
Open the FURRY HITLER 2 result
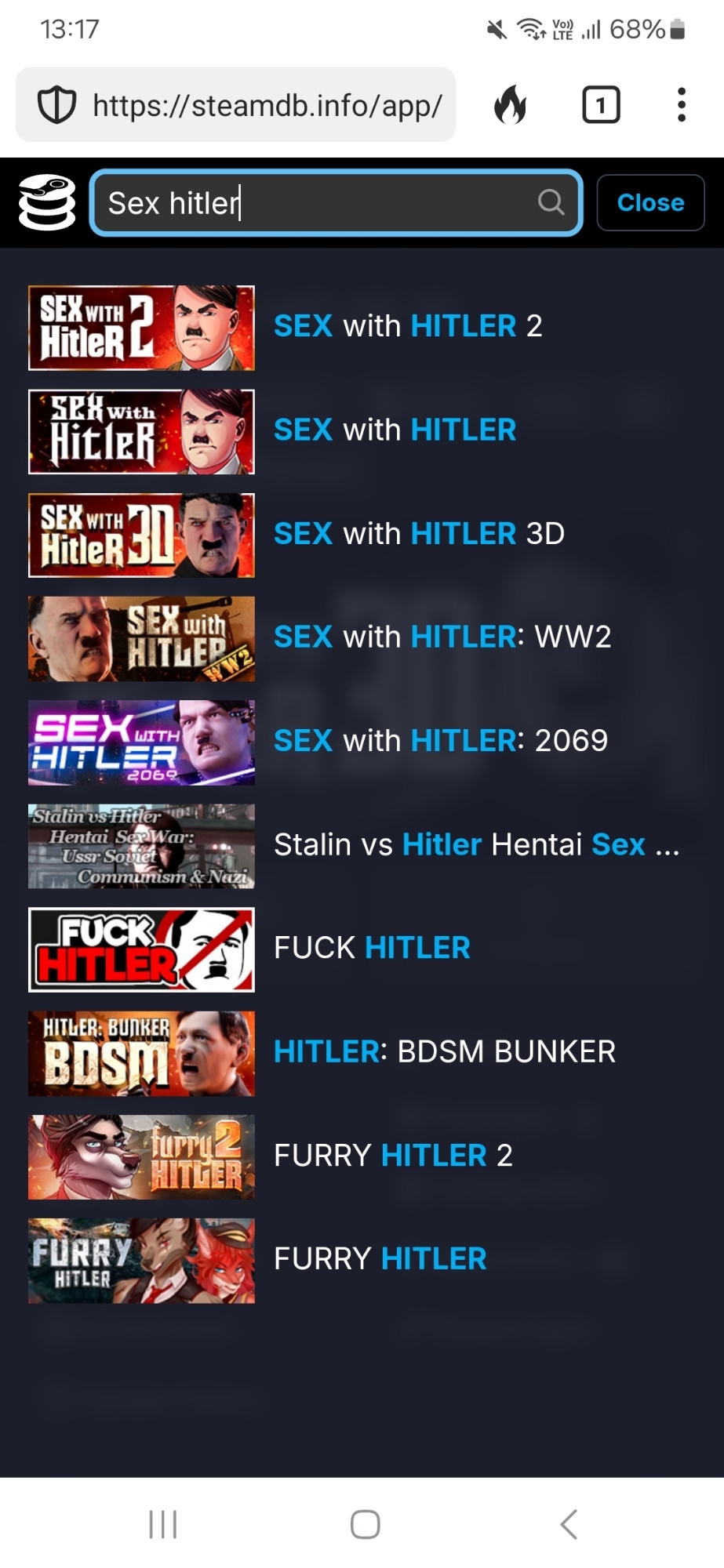tap(362, 1156)
